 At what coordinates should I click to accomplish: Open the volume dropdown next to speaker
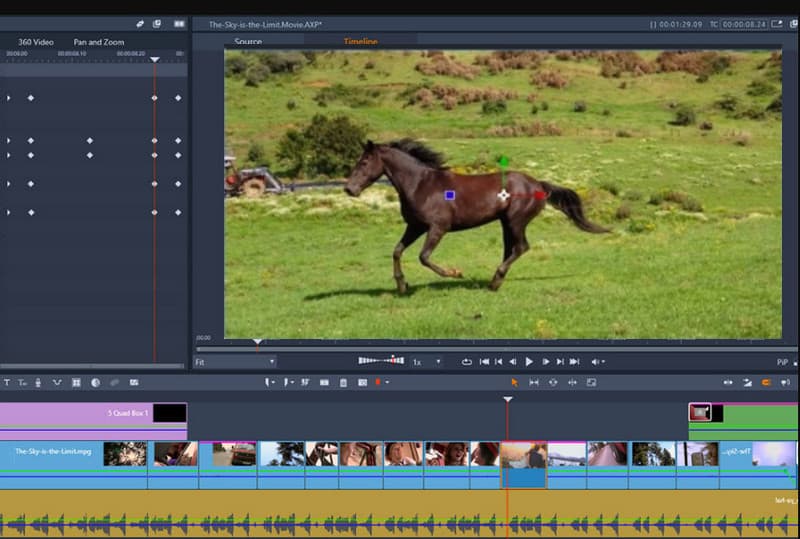(x=604, y=362)
